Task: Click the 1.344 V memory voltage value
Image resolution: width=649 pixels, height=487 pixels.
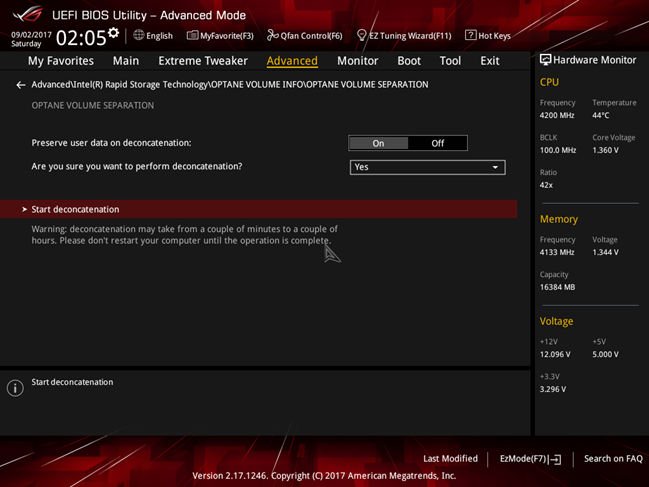Action: click(606, 252)
